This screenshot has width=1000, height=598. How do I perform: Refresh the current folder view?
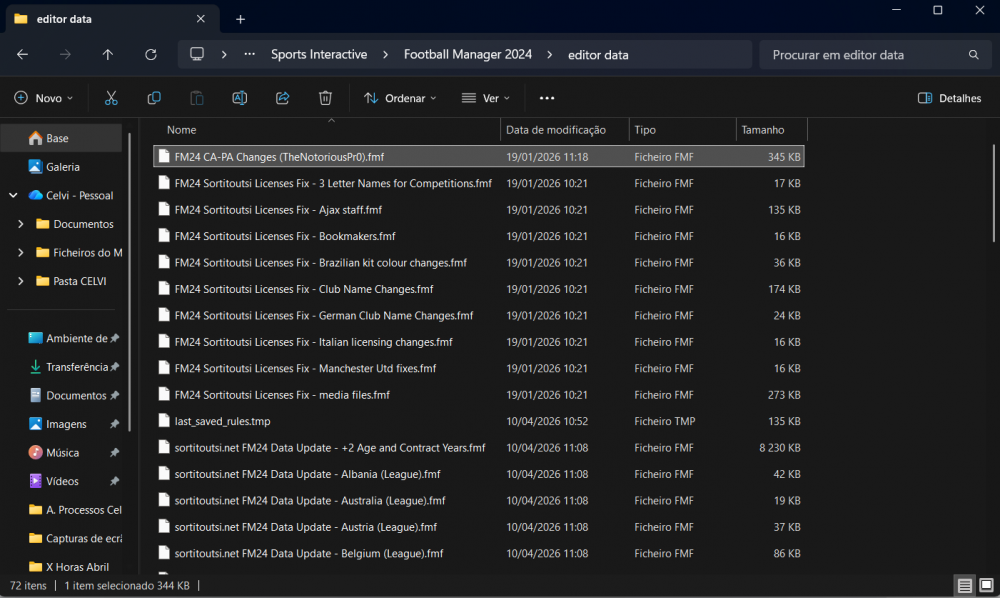[151, 55]
